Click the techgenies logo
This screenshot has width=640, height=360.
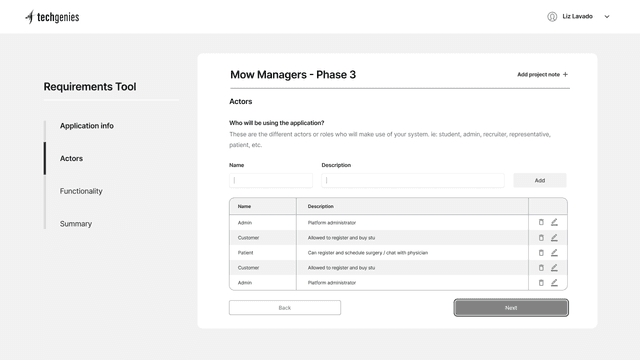tap(52, 17)
